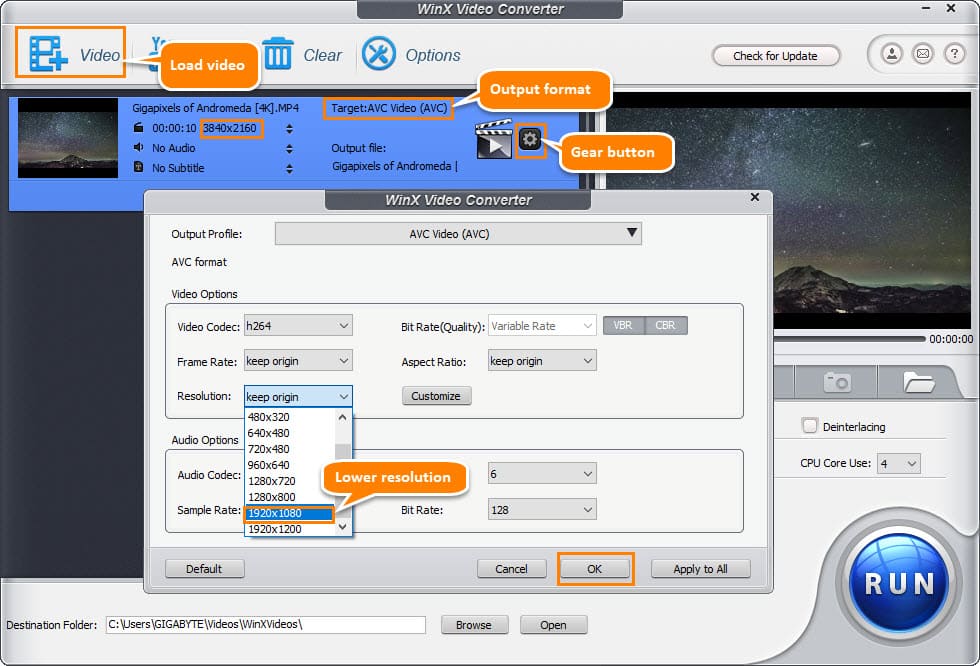Click resolution list scroll down arrow

click(342, 528)
